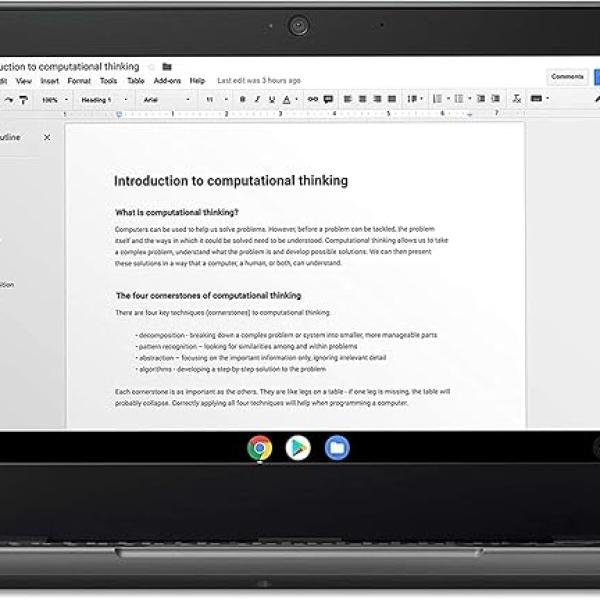Click the insert link icon
The image size is (600, 600).
pos(313,99)
